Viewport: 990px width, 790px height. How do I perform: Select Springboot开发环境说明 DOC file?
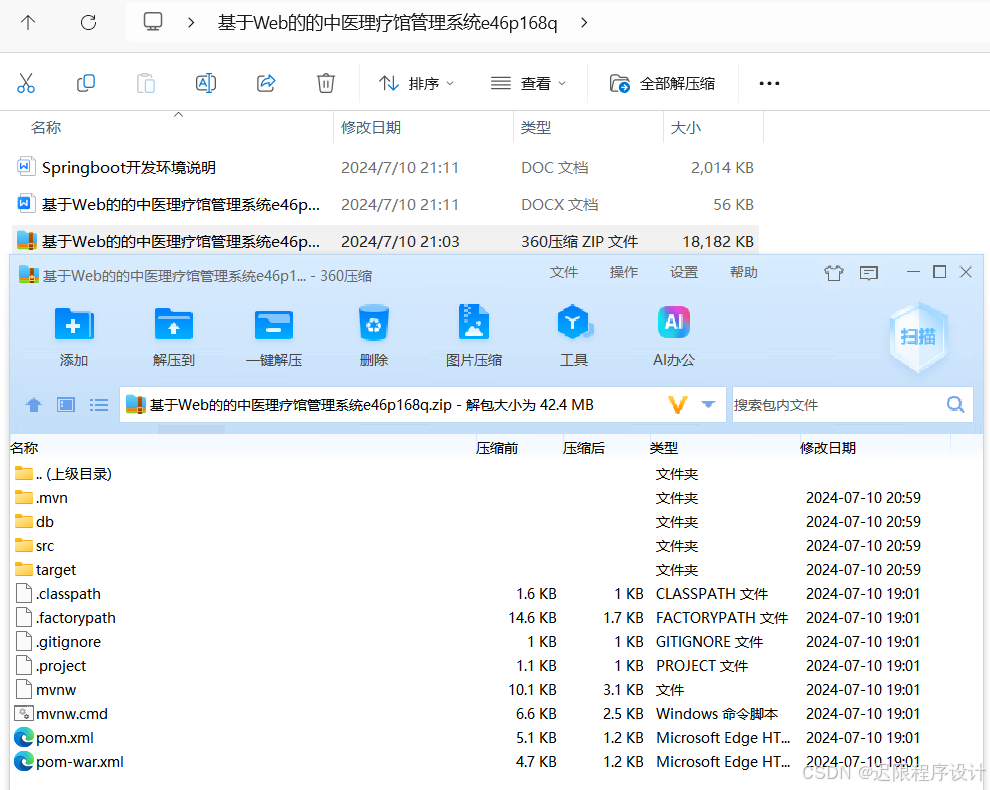click(x=385, y=167)
